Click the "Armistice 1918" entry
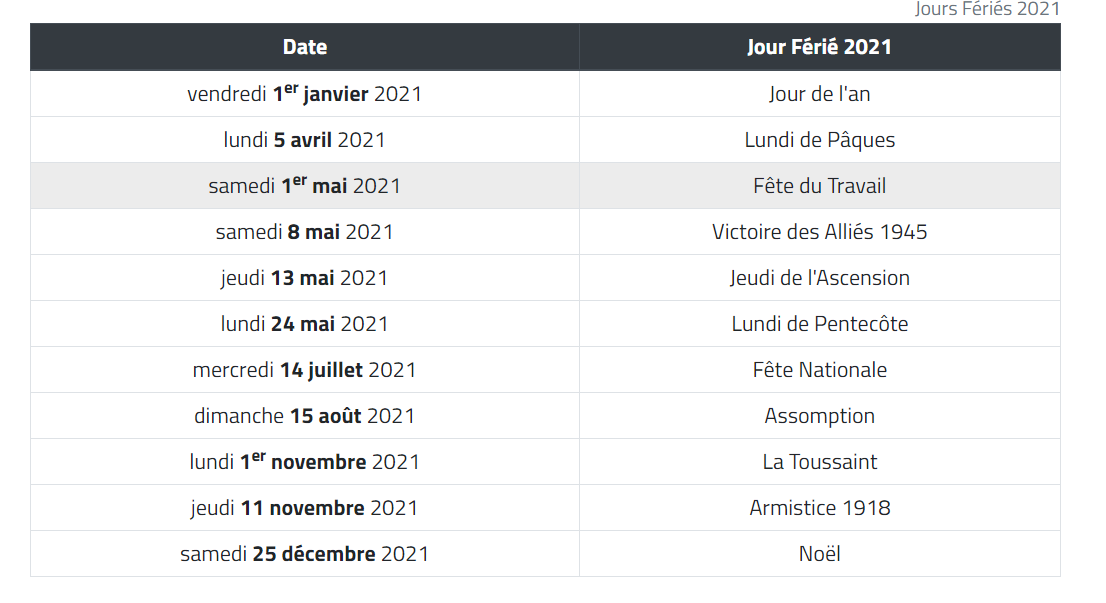 coord(819,508)
